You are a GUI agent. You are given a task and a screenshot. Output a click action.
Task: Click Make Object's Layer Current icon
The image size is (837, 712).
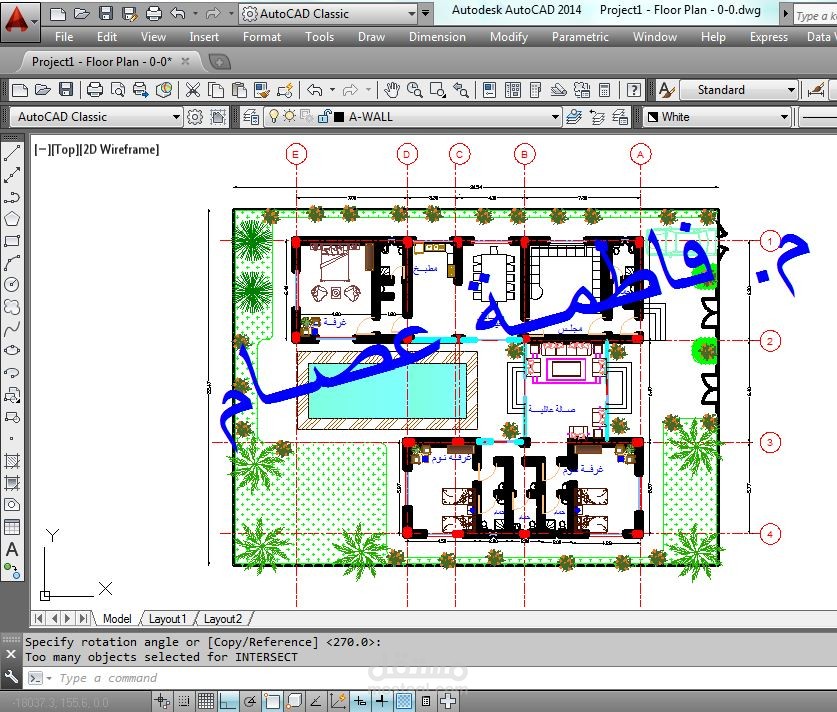574,116
